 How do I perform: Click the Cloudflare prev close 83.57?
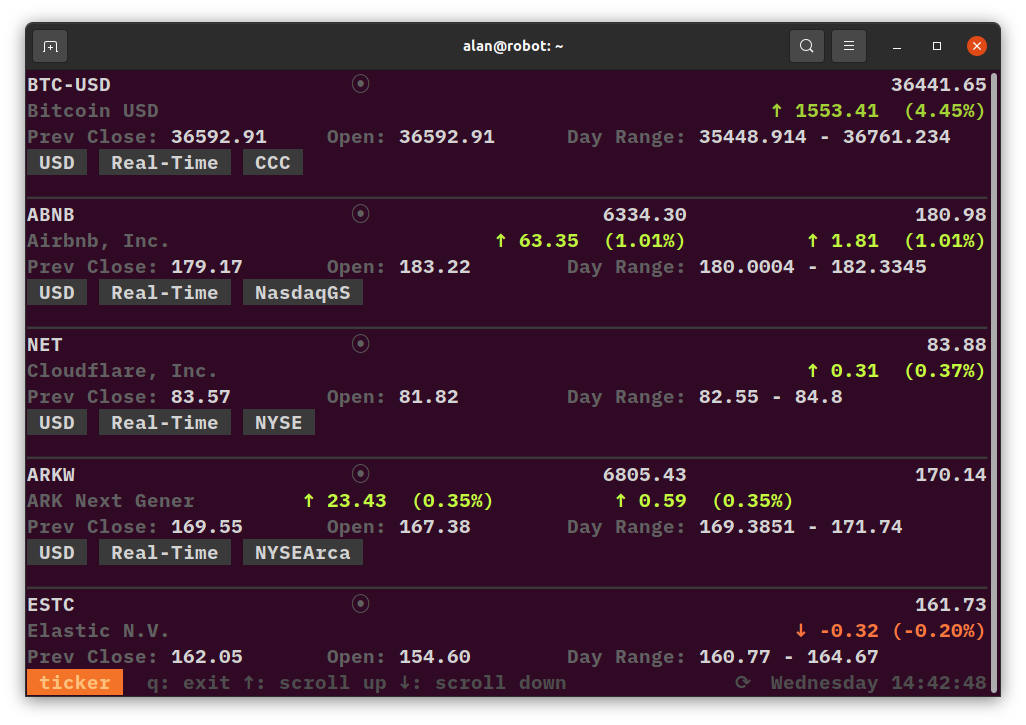tap(201, 397)
